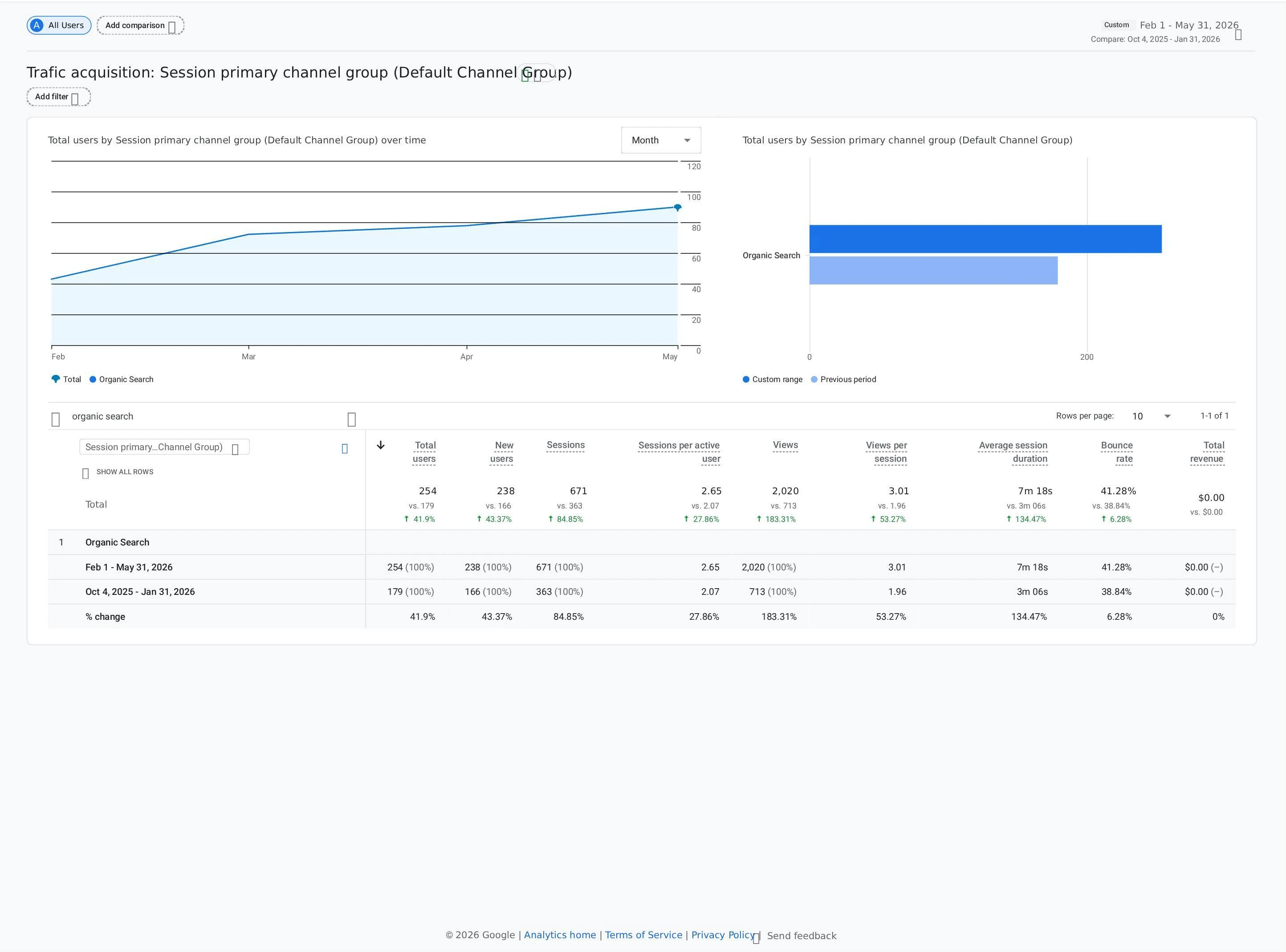This screenshot has width=1286, height=952.
Task: Clear the organic search filter text
Action: 352,419
